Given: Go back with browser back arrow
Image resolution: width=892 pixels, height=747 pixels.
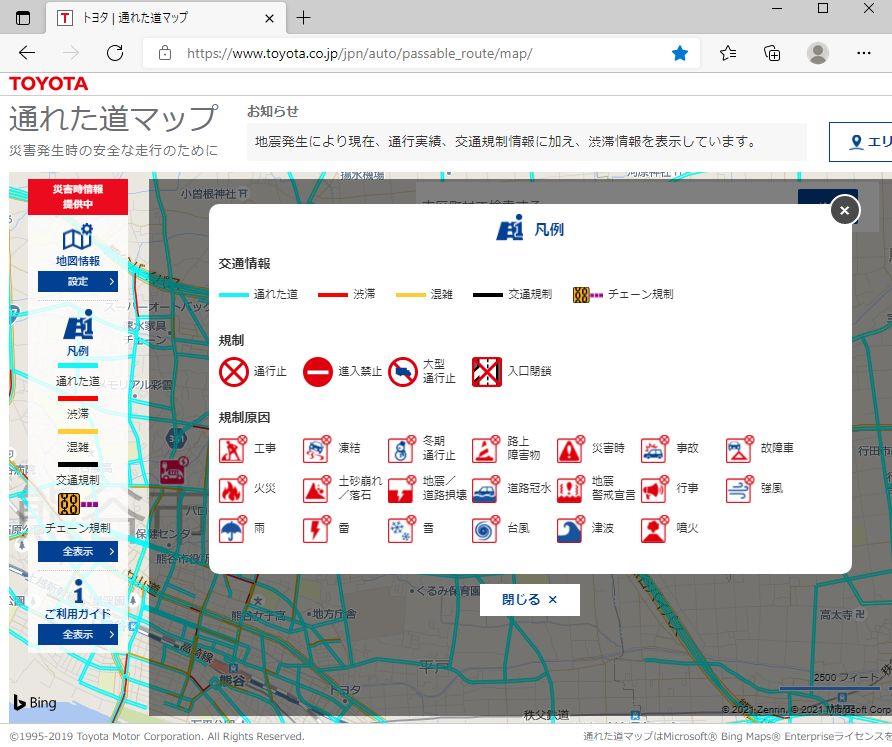Looking at the screenshot, I should click(27, 53).
